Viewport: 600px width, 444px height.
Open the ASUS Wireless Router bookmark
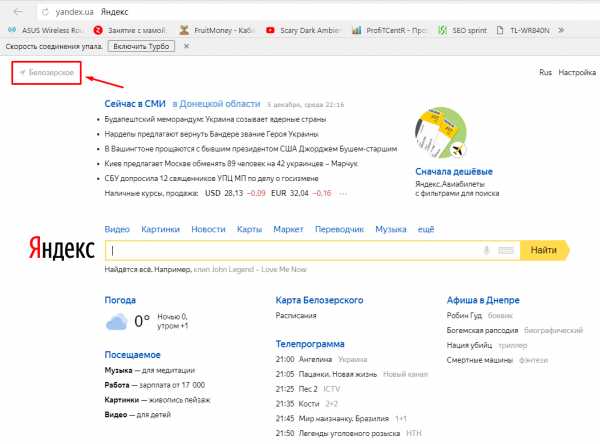tap(46, 30)
